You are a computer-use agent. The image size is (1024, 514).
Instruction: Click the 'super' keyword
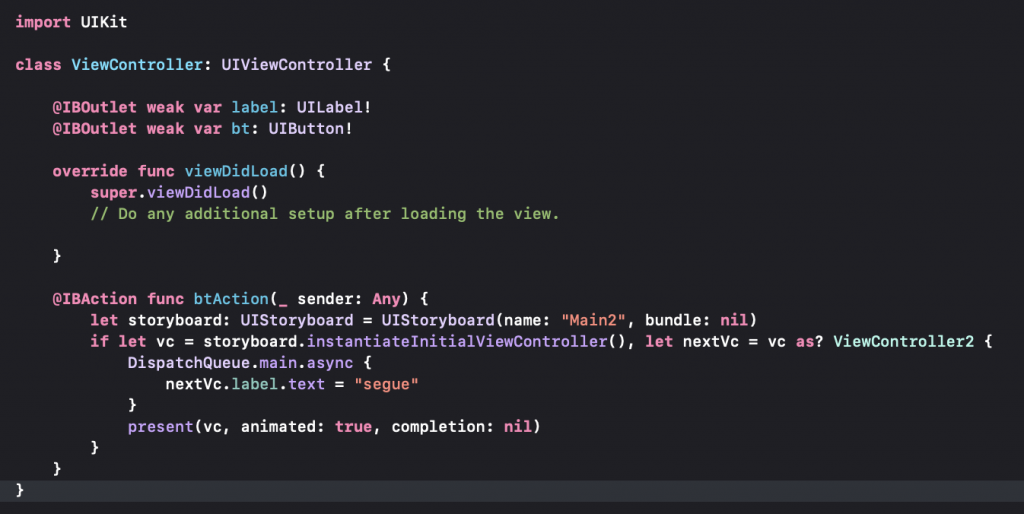[x=114, y=193]
